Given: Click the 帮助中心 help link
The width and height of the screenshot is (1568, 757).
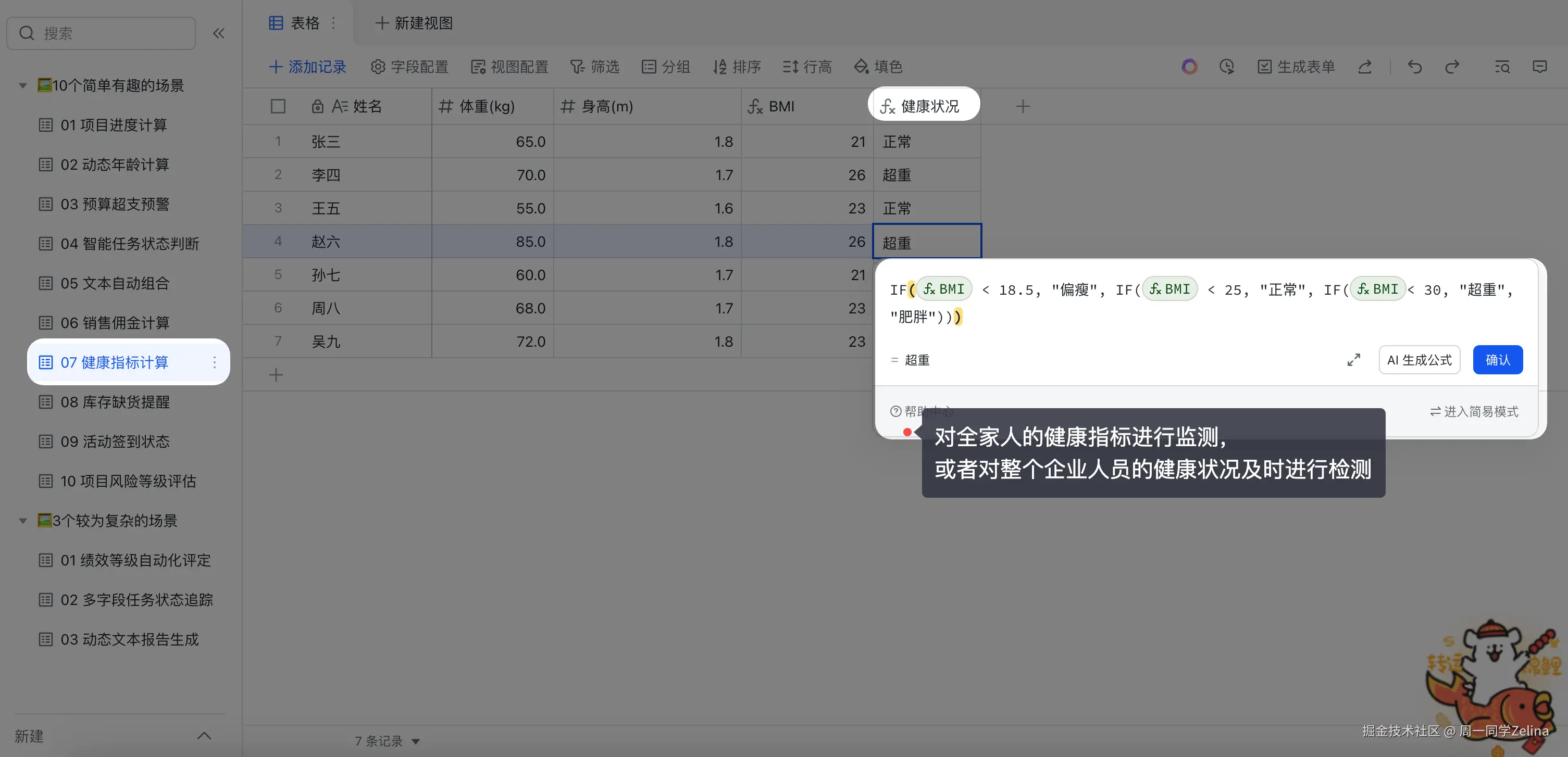Looking at the screenshot, I should pyautogui.click(x=922, y=412).
